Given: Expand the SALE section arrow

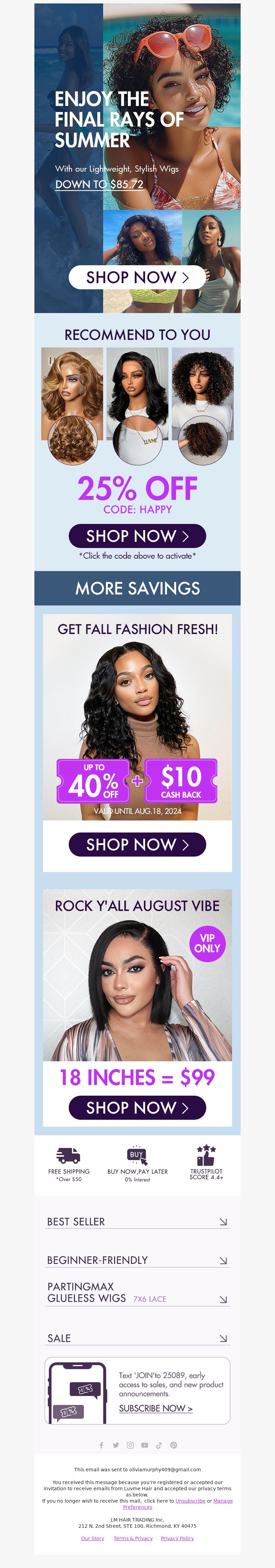Looking at the screenshot, I should [223, 1339].
